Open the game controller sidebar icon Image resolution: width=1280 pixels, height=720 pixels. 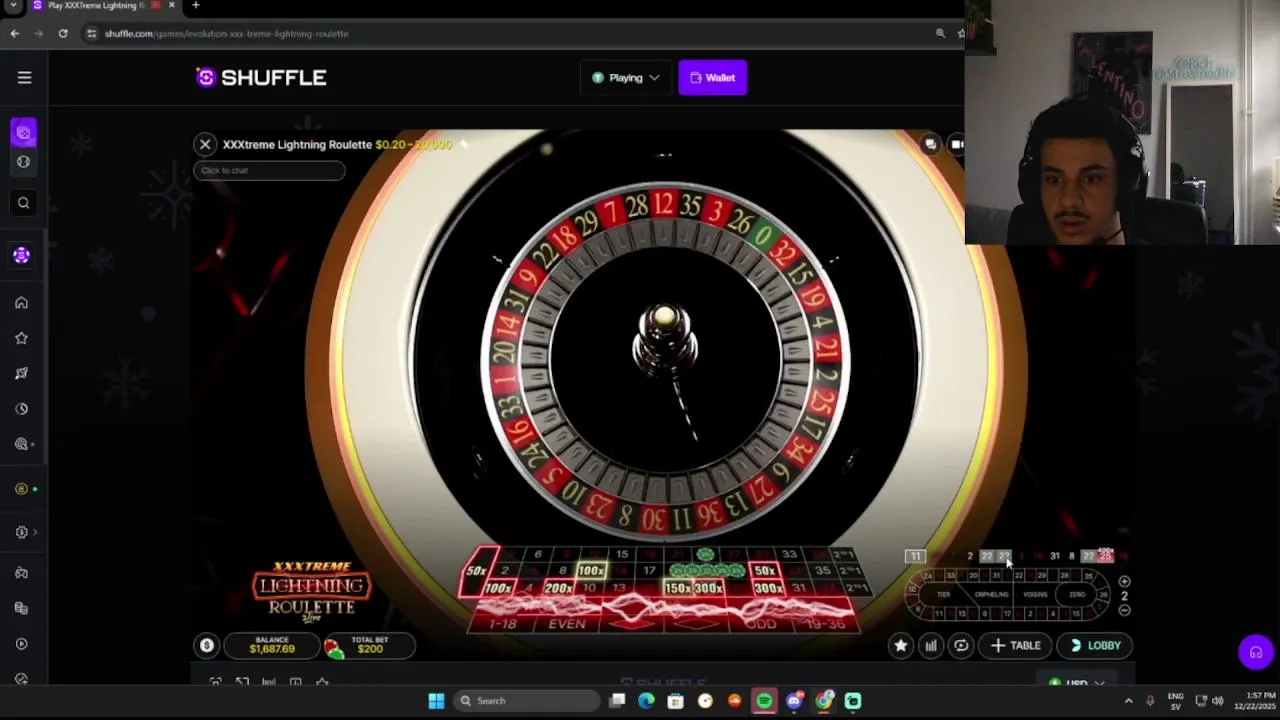tap(21, 572)
